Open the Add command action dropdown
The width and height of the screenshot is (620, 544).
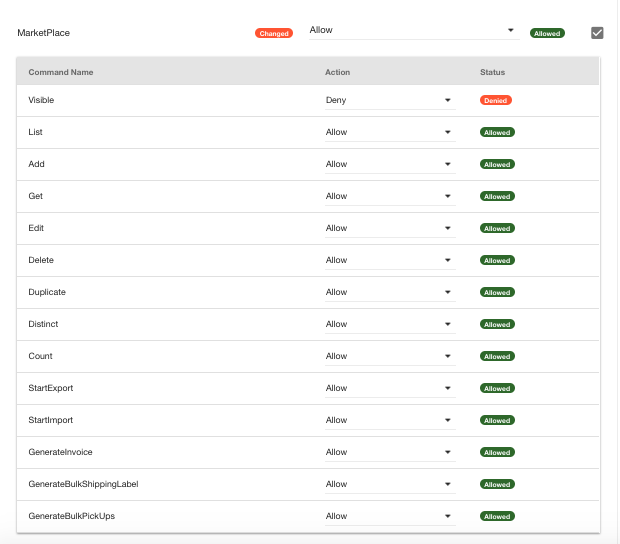[390, 164]
